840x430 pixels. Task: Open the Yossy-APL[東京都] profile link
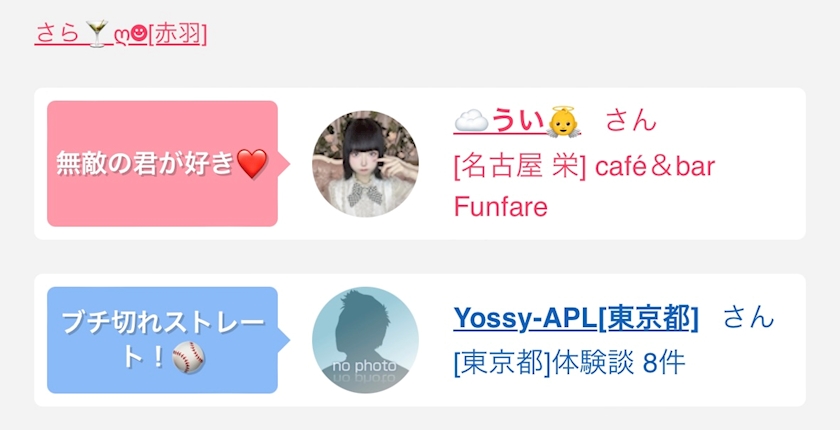576,318
